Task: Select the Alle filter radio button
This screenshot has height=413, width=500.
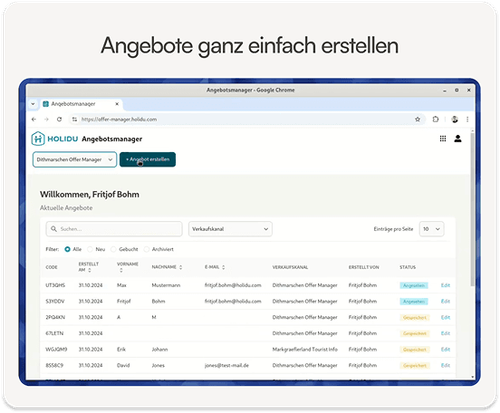Action: pos(67,249)
